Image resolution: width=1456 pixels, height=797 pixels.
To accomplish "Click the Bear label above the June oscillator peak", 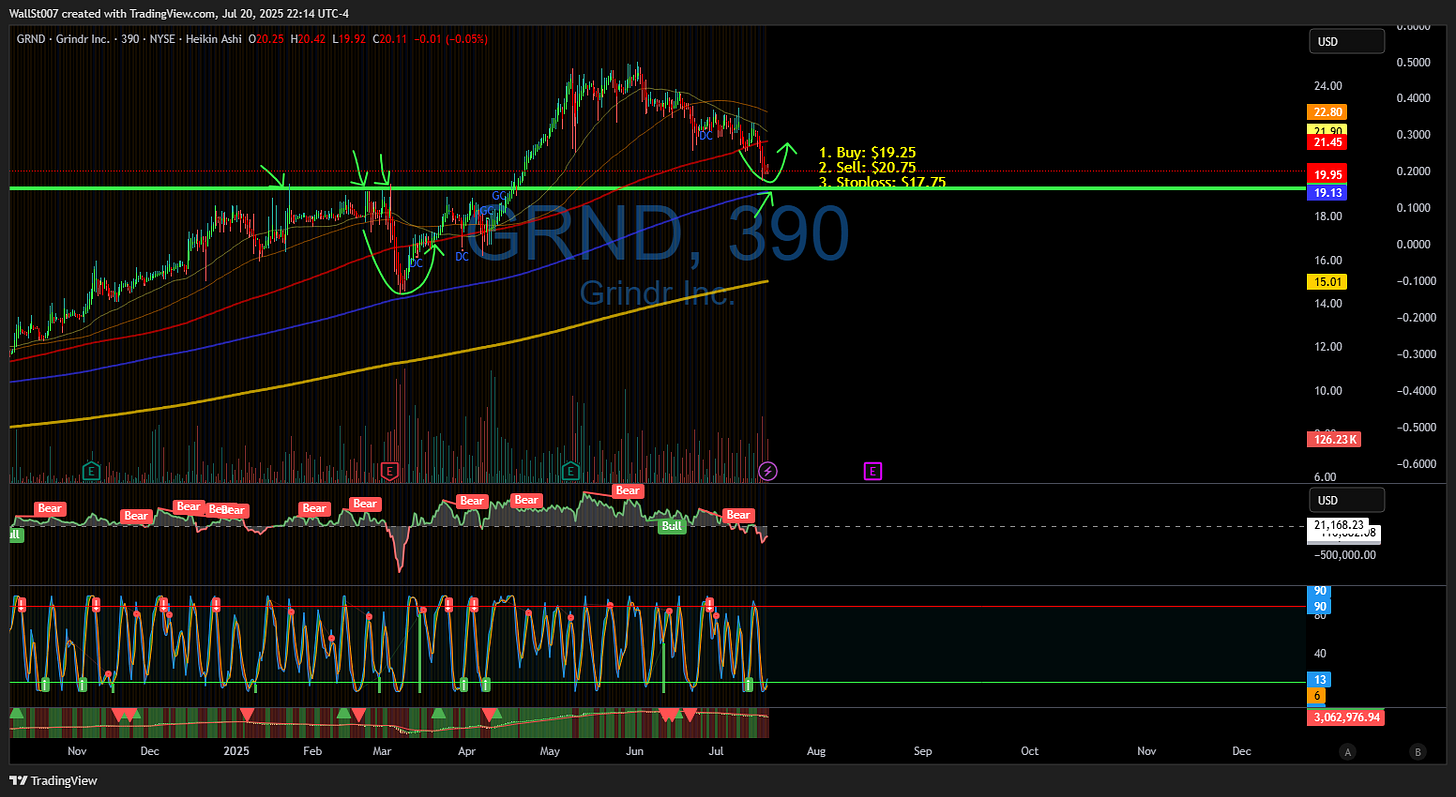I will click(x=628, y=490).
